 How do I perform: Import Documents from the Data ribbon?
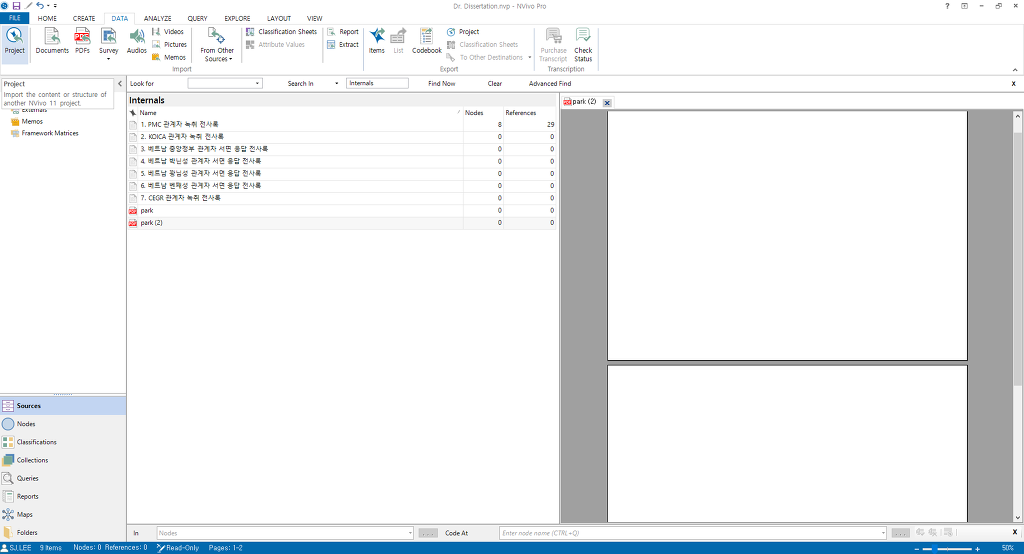(52, 42)
